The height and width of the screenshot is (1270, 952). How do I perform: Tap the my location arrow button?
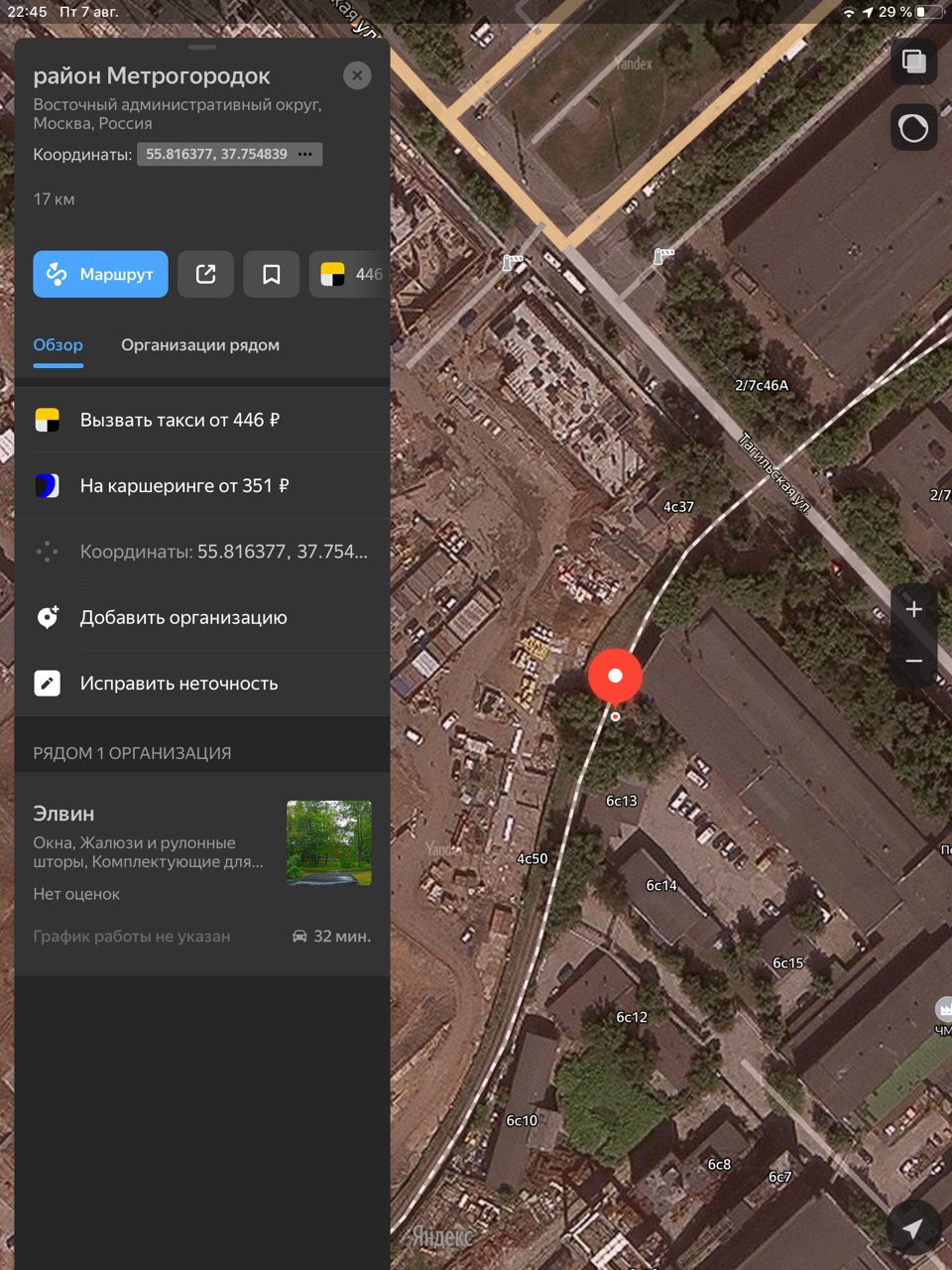tap(912, 1229)
